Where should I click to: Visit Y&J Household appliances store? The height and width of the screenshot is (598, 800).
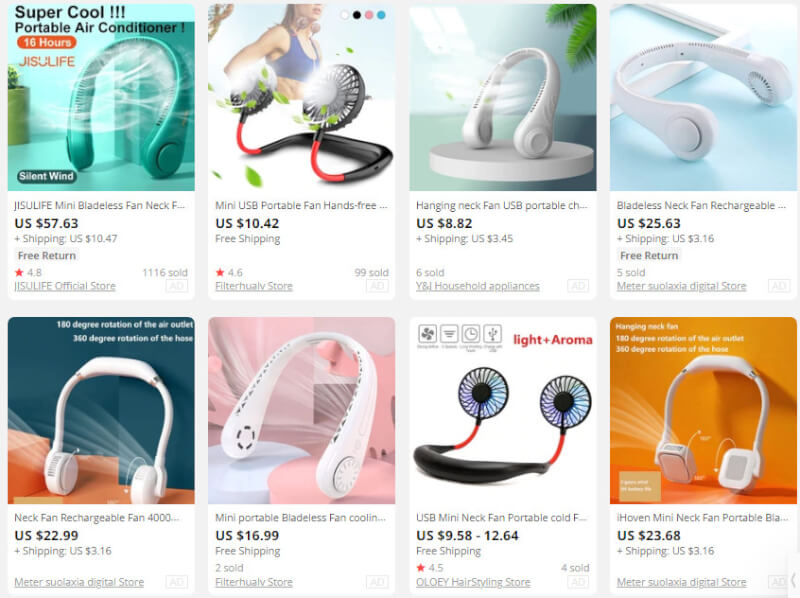tap(478, 286)
